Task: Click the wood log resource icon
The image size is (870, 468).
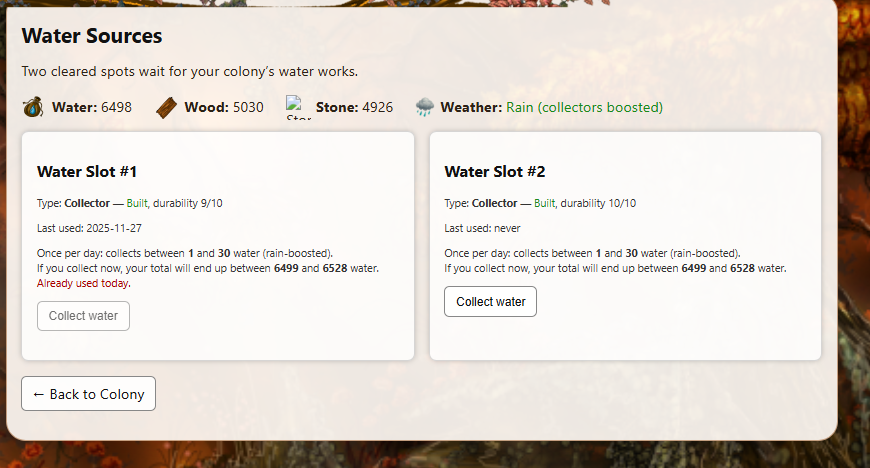Action: point(167,107)
